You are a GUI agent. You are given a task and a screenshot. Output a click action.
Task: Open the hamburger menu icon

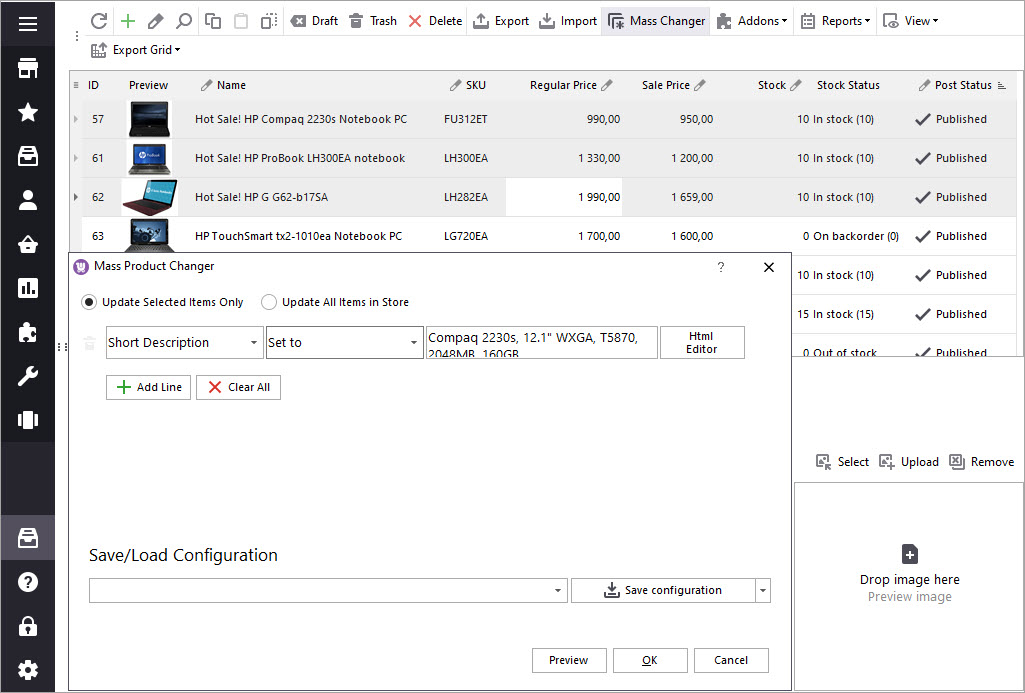(x=28, y=23)
